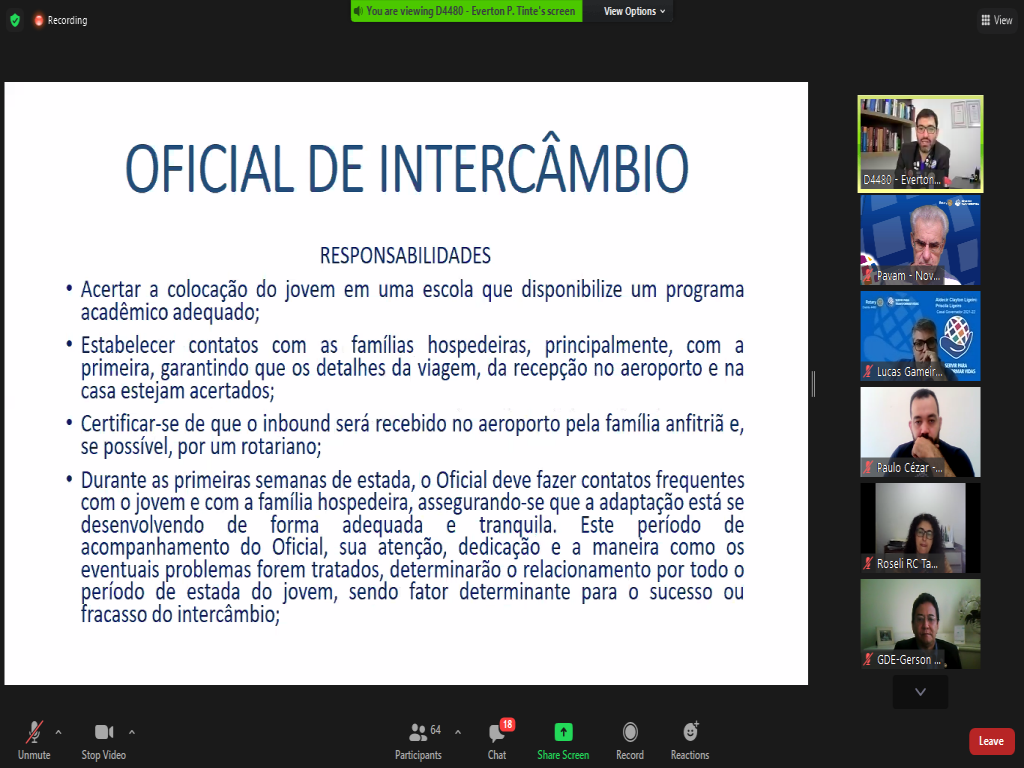The image size is (1024, 768).
Task: Expand audio options arrow beside Unmute
Action: click(x=58, y=732)
